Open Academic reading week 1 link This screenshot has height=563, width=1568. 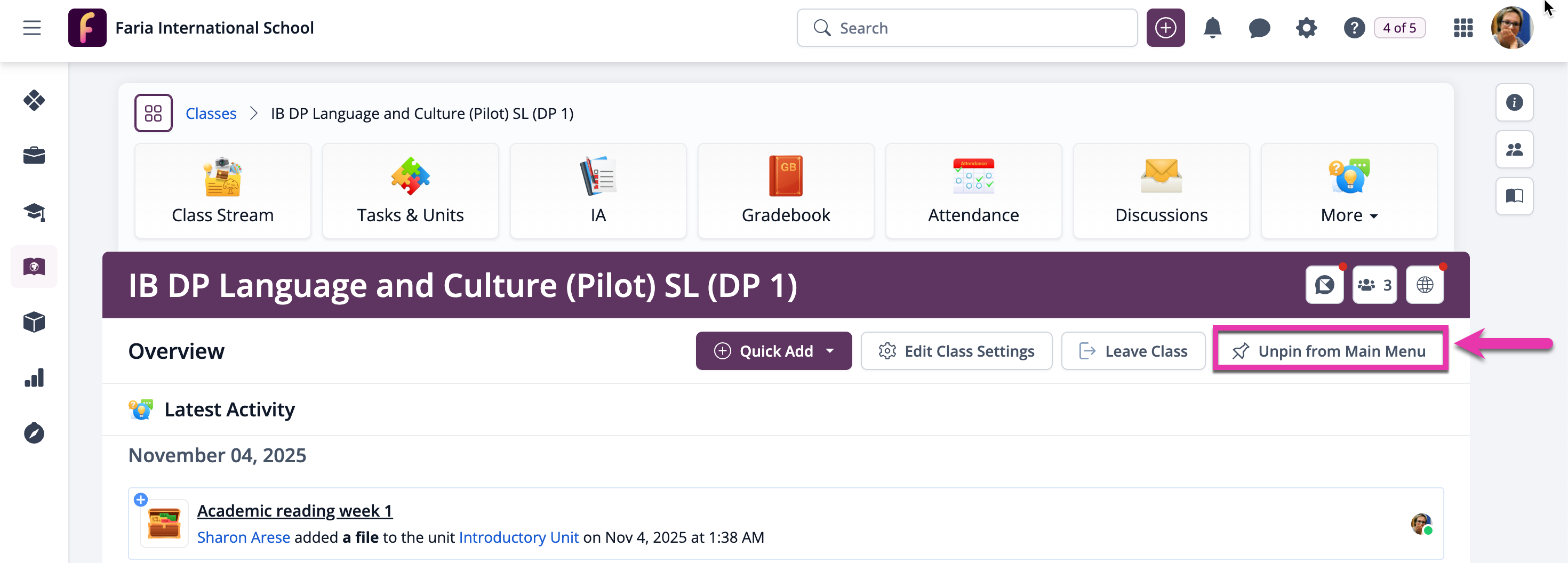coord(294,510)
